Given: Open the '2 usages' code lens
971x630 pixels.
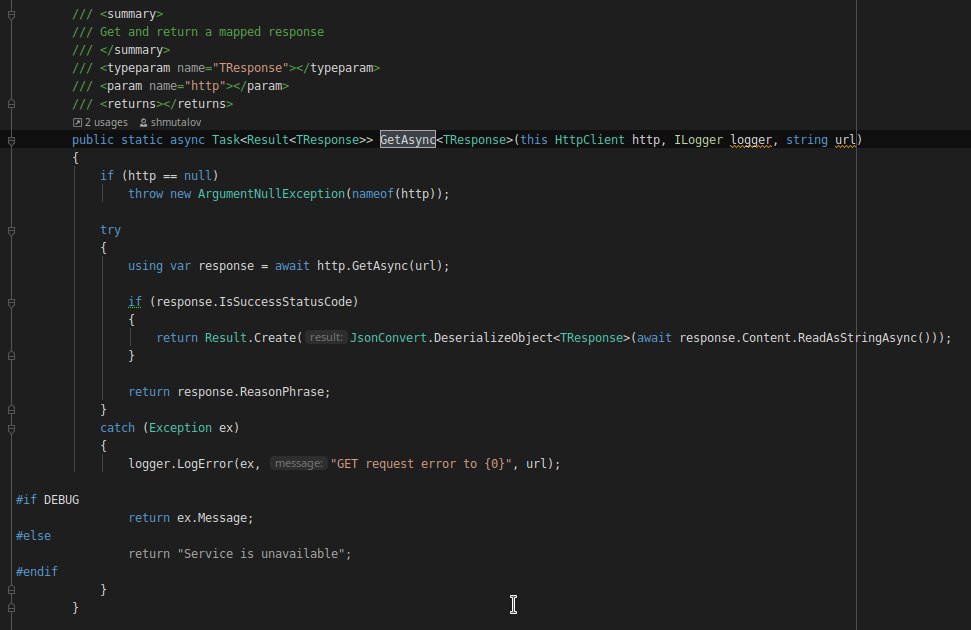Looking at the screenshot, I should tap(100, 123).
